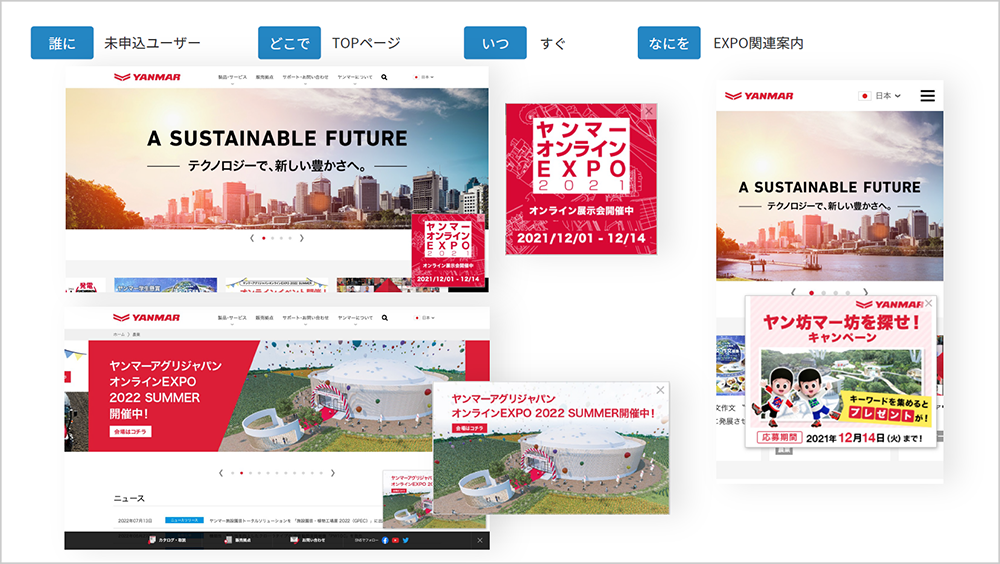Expand 製品・サービス menu on the top desktop page
1000x564 pixels.
[232, 78]
